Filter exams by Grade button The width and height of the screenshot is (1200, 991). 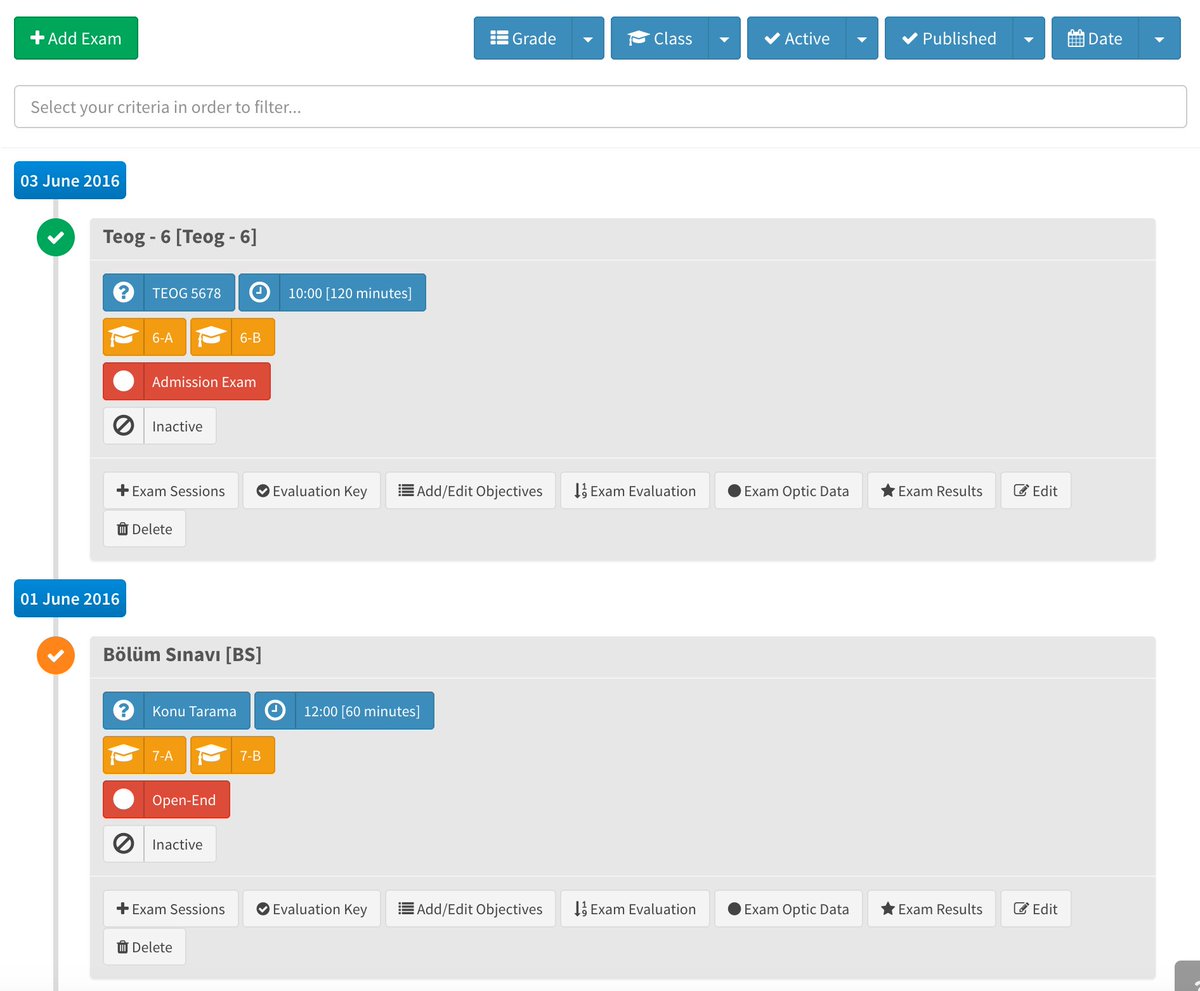pyautogui.click(x=523, y=38)
